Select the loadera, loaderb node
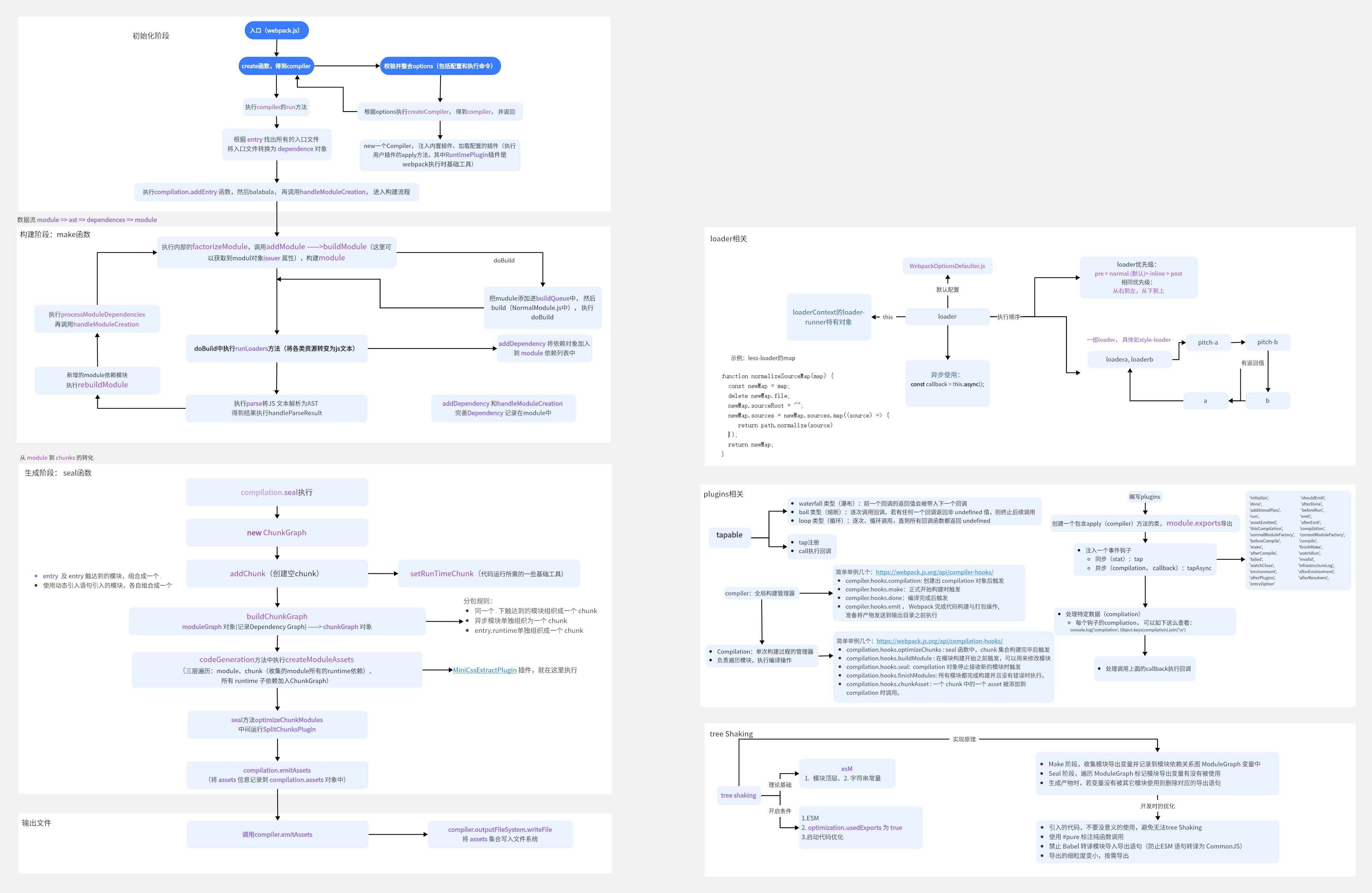 click(x=1129, y=360)
